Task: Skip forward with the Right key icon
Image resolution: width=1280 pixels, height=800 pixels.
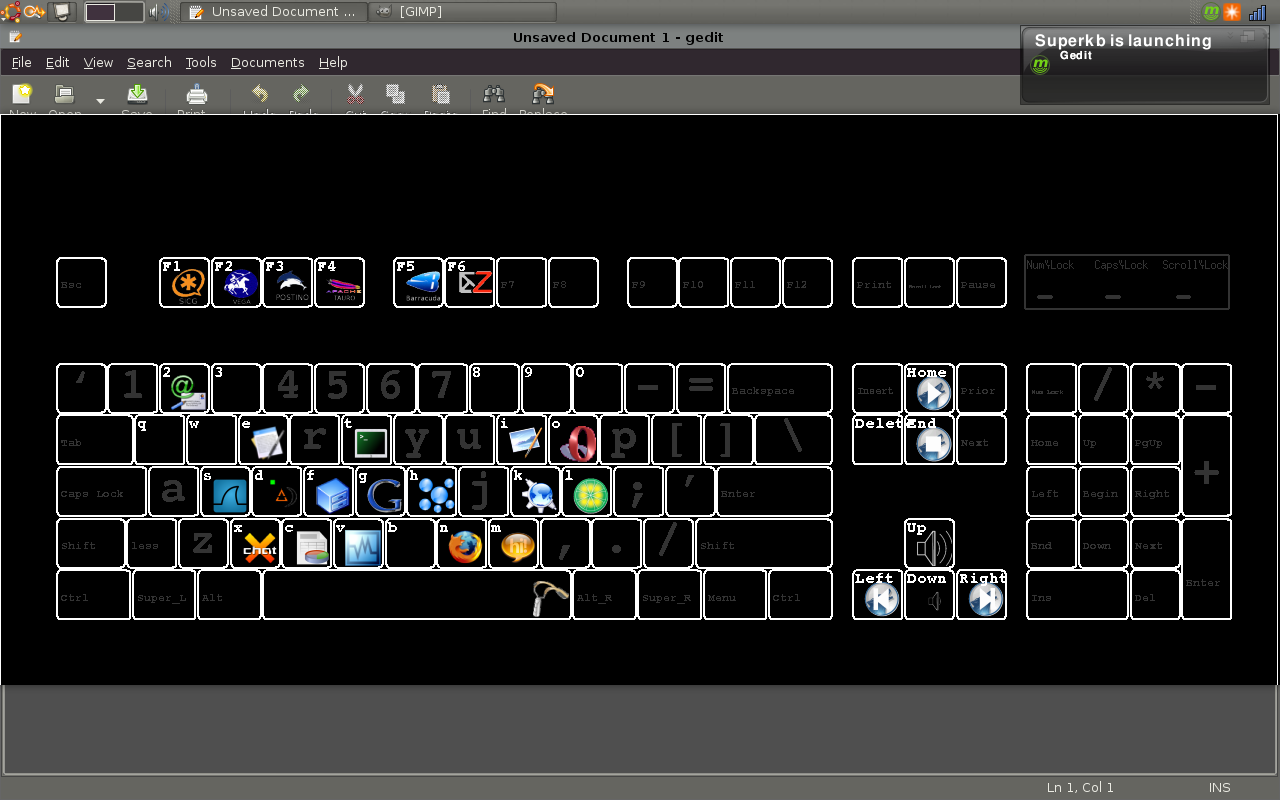Action: coord(985,598)
